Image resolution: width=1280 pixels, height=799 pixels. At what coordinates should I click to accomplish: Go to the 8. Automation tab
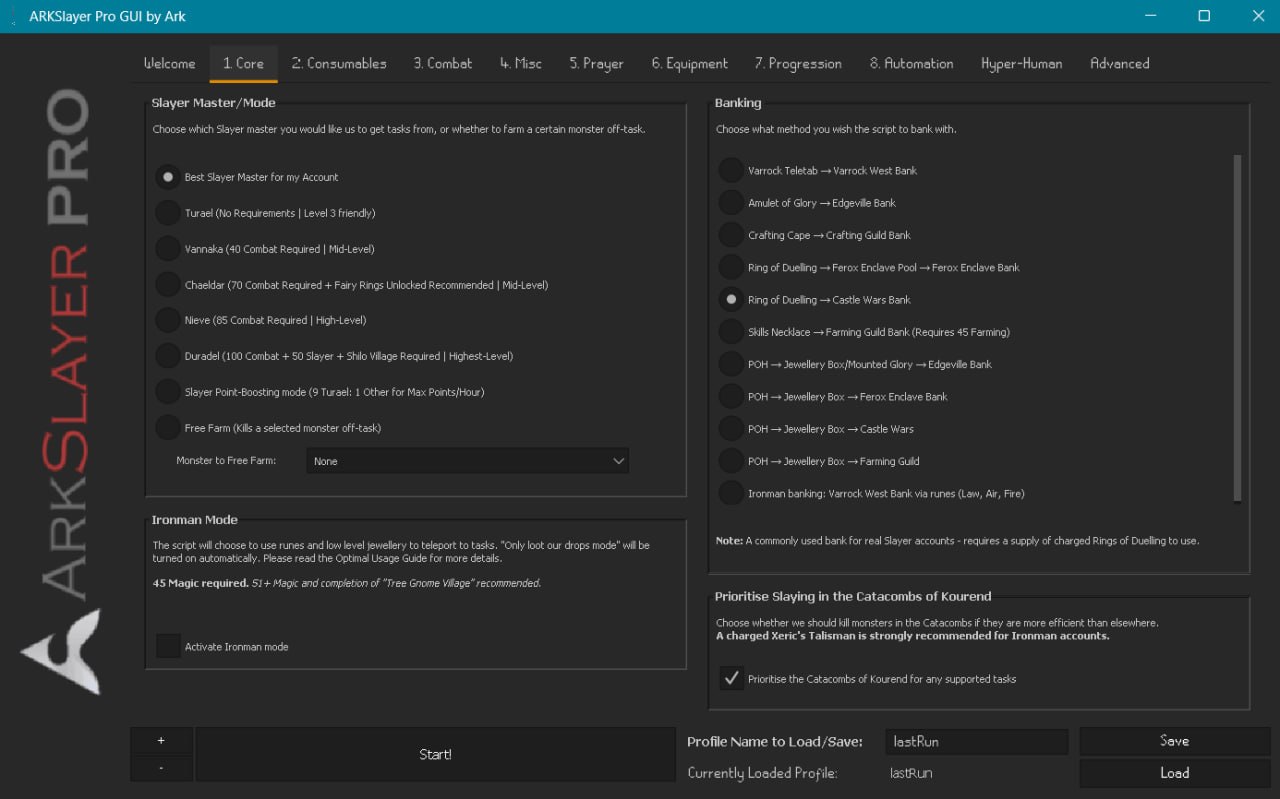(x=911, y=63)
